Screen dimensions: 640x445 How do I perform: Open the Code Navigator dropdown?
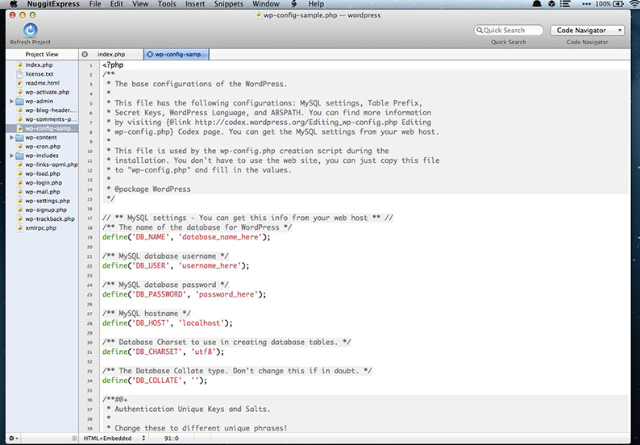(x=587, y=30)
